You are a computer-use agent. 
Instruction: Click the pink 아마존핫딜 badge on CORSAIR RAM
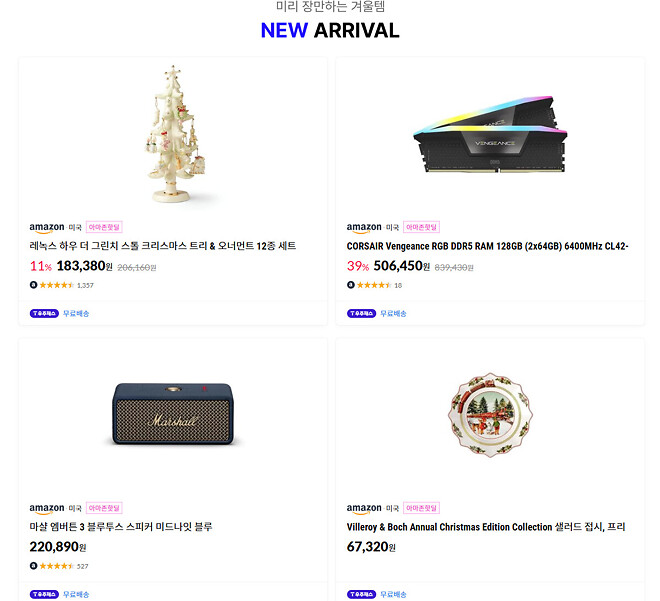(421, 227)
